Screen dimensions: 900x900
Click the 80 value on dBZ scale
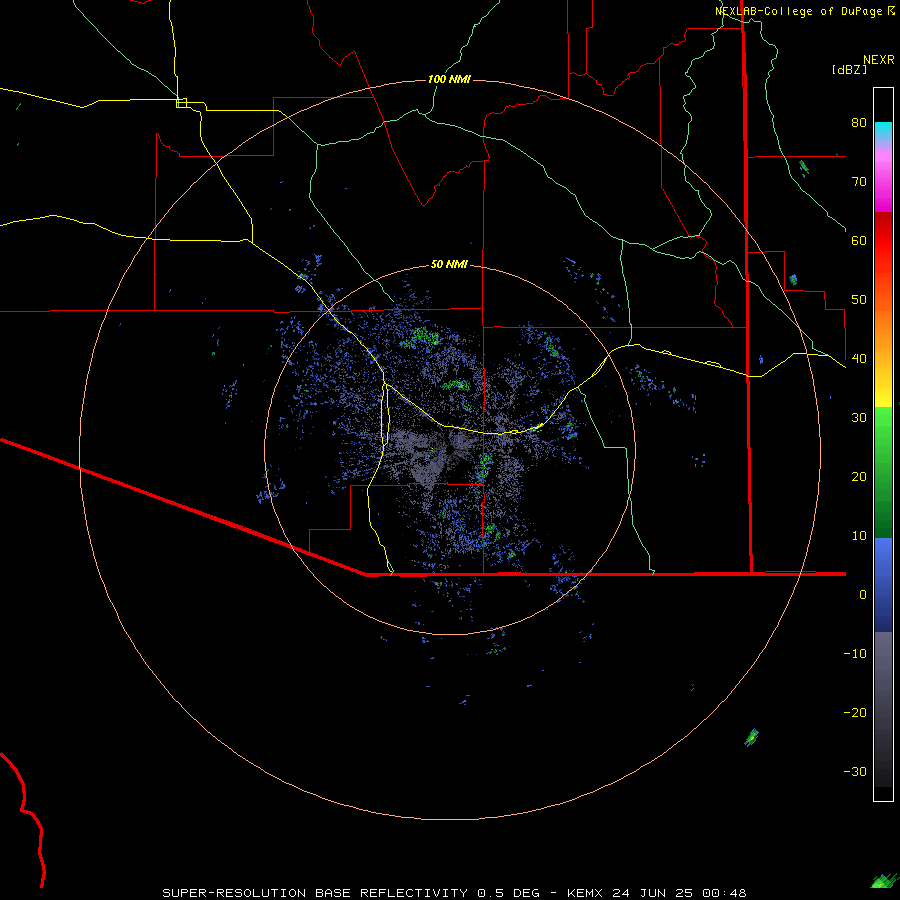click(859, 123)
